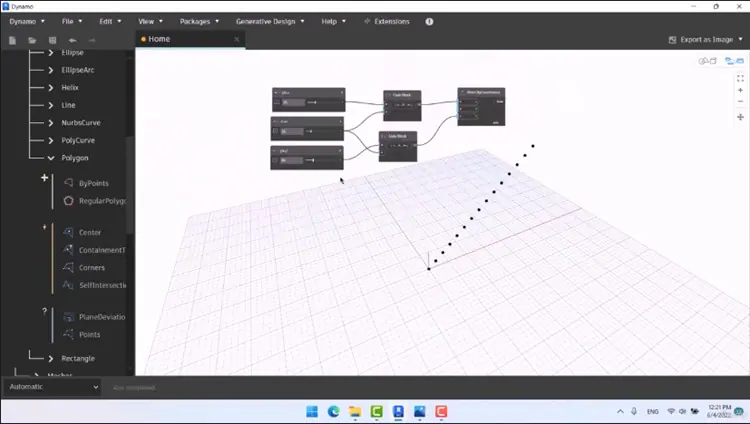Open the Generative Design menu
The image size is (750, 424).
[x=270, y=22]
